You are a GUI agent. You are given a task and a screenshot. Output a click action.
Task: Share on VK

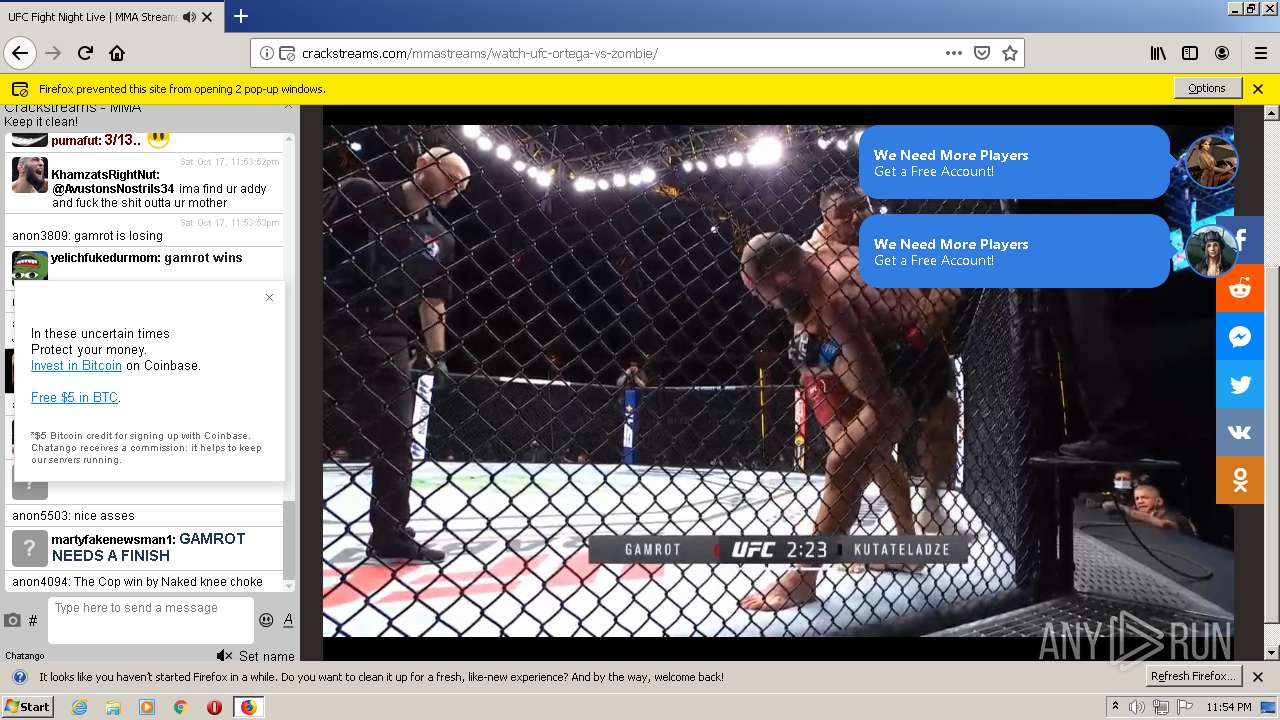(1240, 432)
